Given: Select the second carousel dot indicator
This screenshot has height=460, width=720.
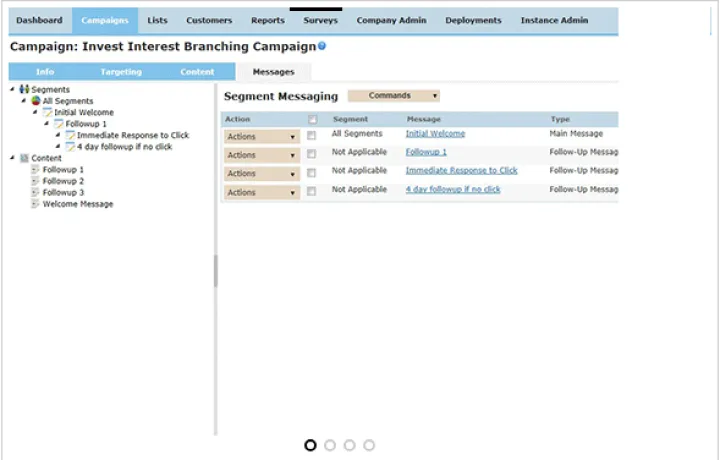Looking at the screenshot, I should pyautogui.click(x=330, y=445).
